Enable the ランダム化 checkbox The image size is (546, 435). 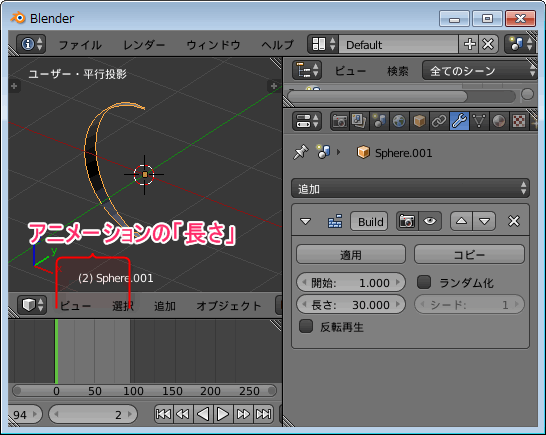(x=424, y=282)
